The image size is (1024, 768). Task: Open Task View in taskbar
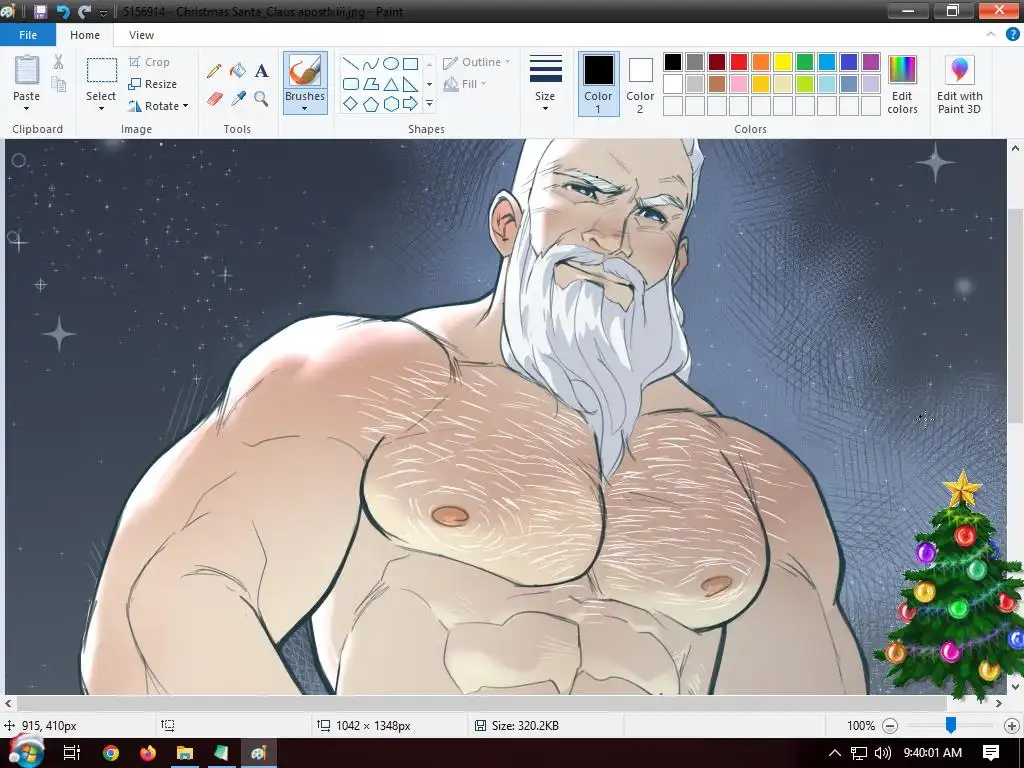point(71,753)
